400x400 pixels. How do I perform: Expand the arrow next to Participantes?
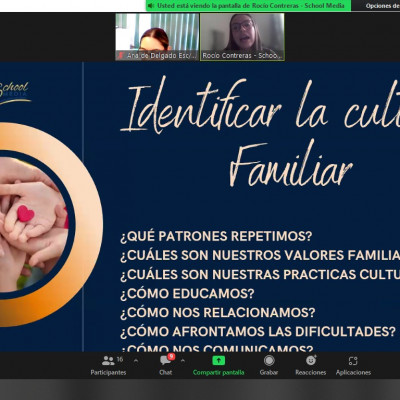pyautogui.click(x=136, y=360)
